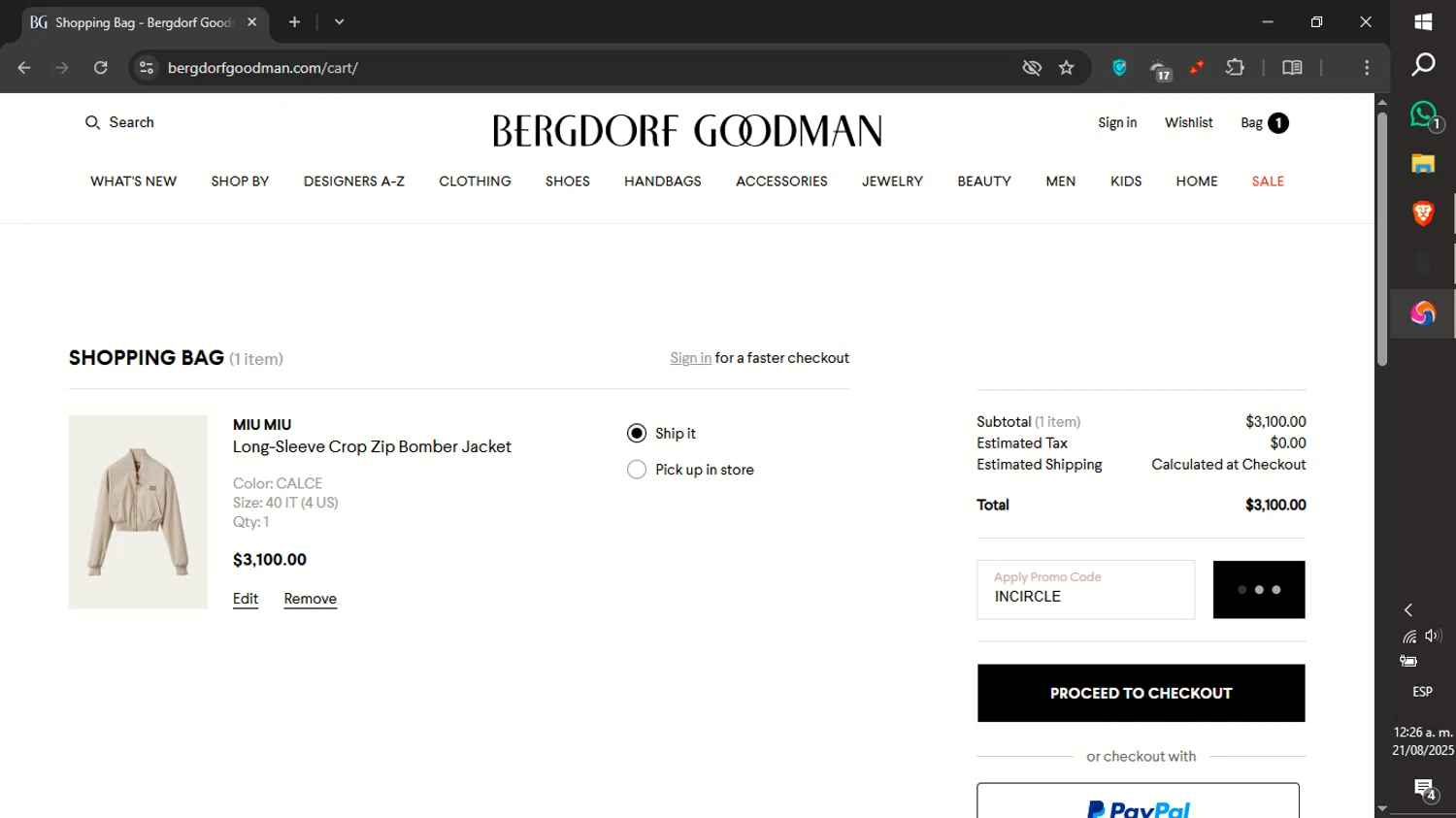Open the site information icon in address bar
Image resolution: width=1456 pixels, height=818 pixels.
[147, 68]
